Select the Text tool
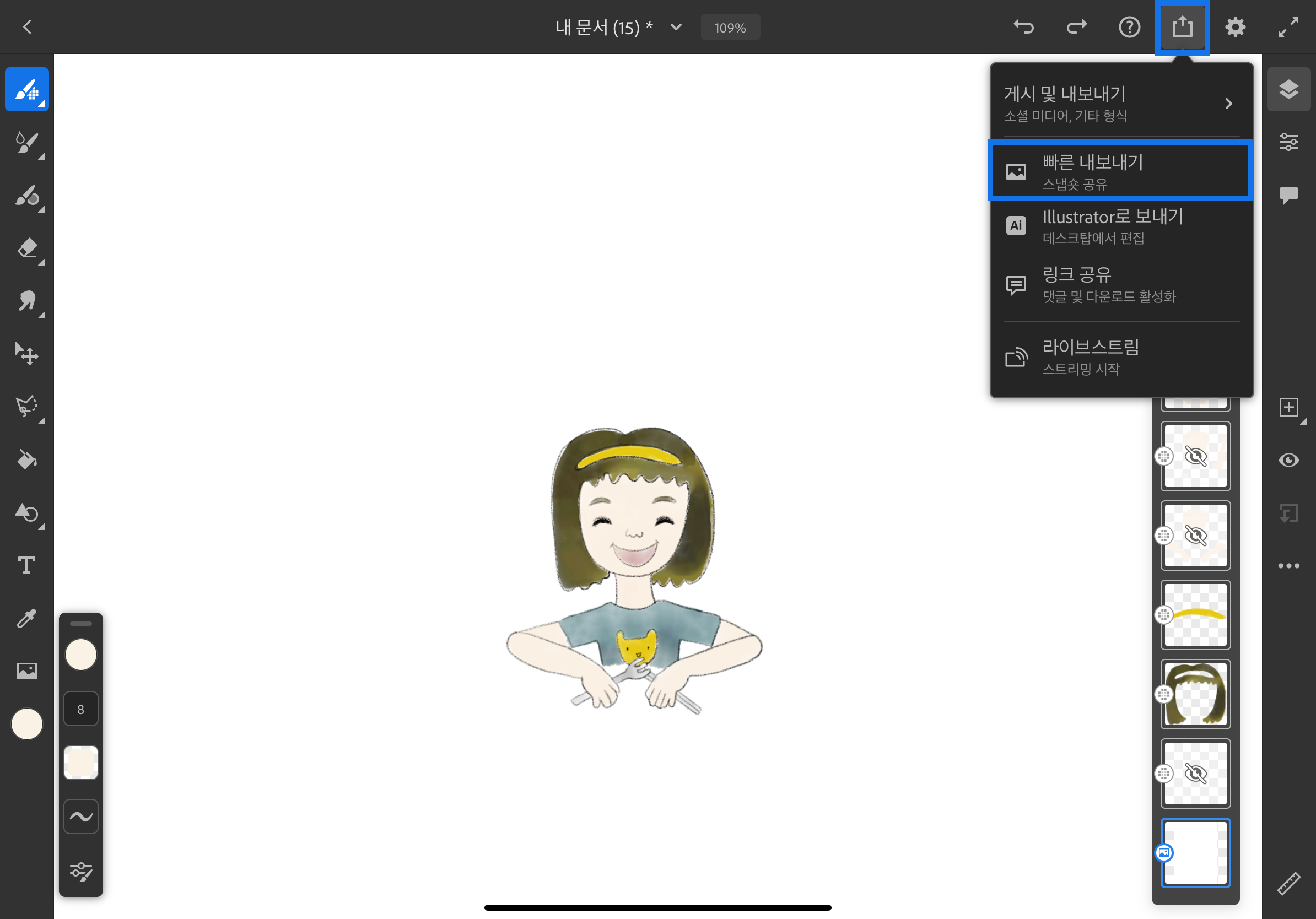This screenshot has width=1316, height=919. pos(26,565)
